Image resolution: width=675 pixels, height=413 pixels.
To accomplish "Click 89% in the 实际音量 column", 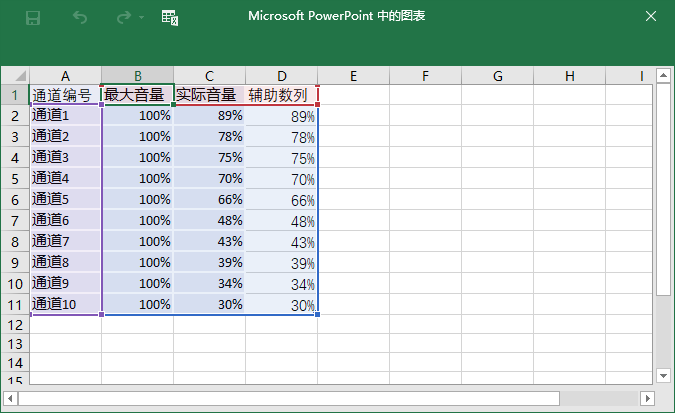I will pyautogui.click(x=210, y=115).
